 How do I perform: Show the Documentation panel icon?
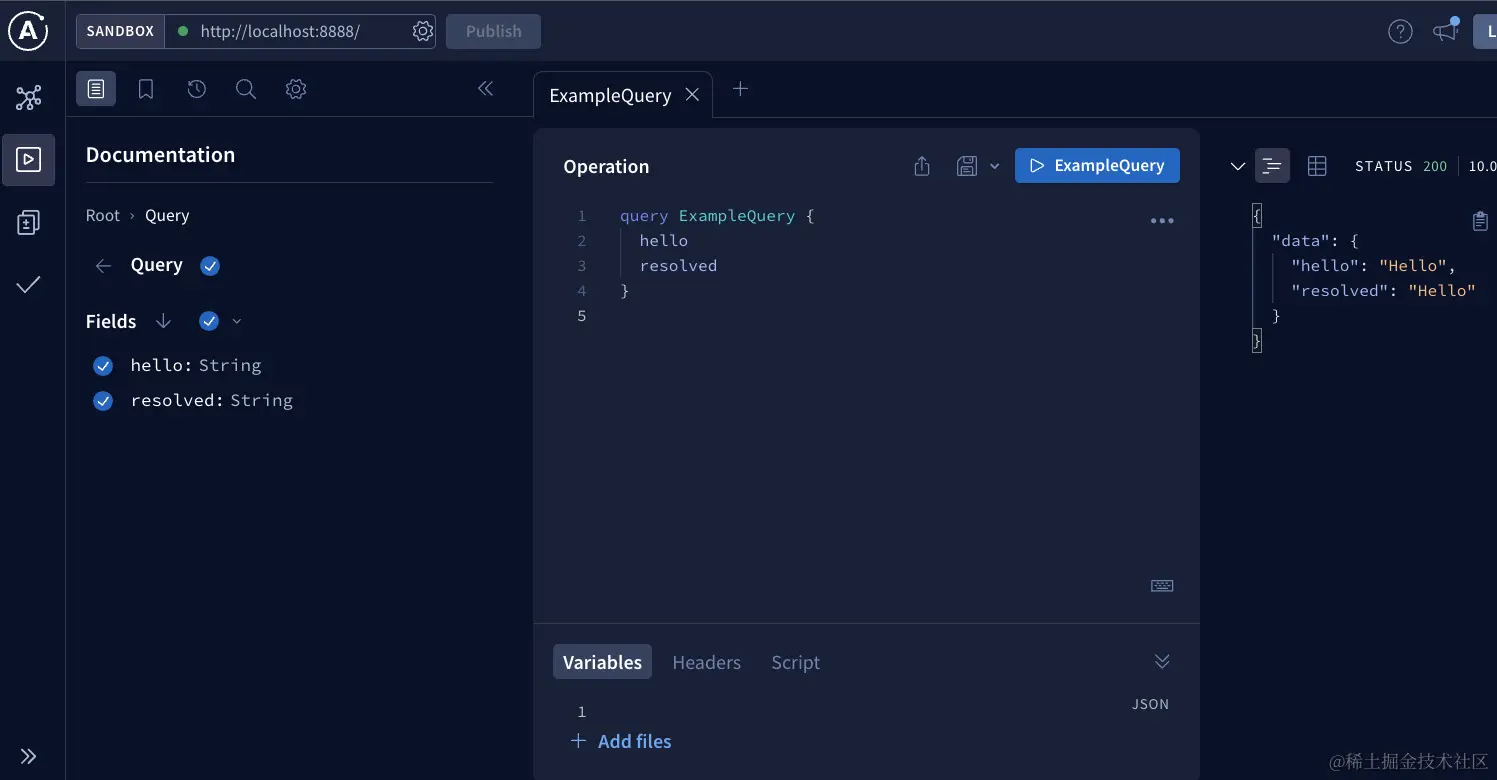pos(96,89)
